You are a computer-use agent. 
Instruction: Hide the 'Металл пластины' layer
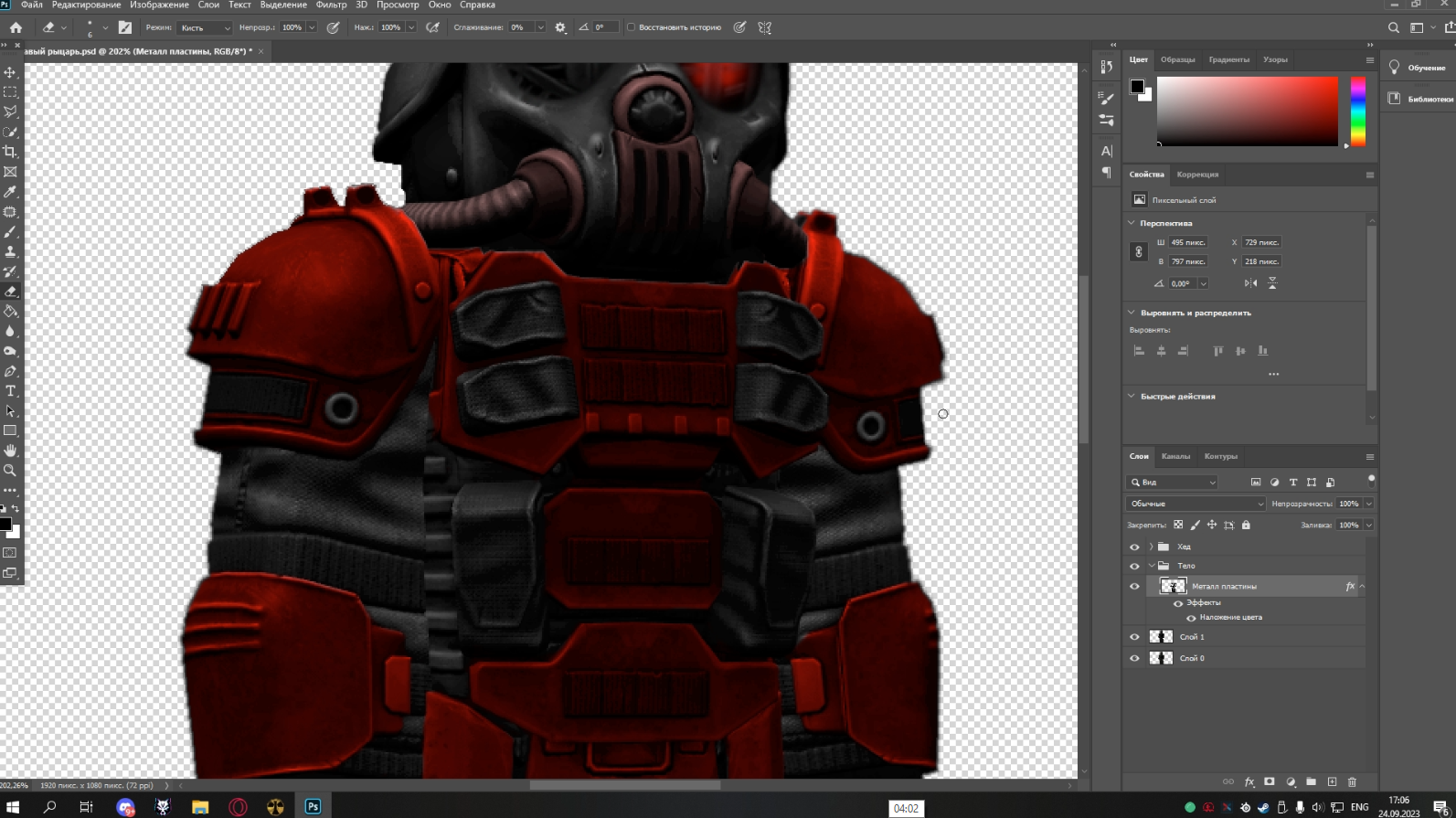coord(1134,587)
